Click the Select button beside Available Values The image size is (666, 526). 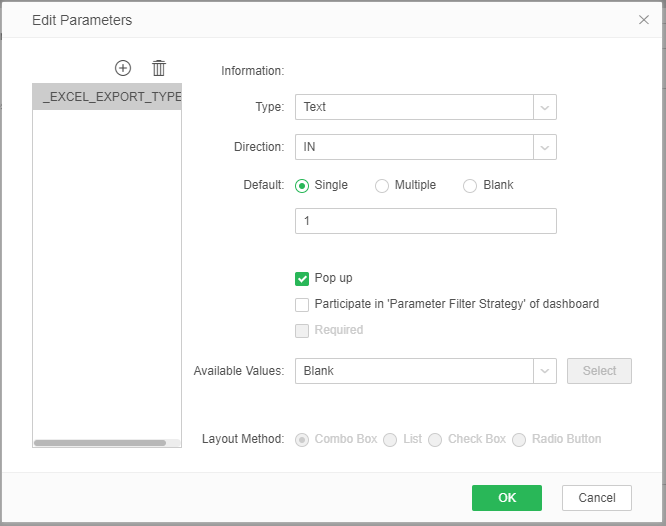click(x=599, y=371)
